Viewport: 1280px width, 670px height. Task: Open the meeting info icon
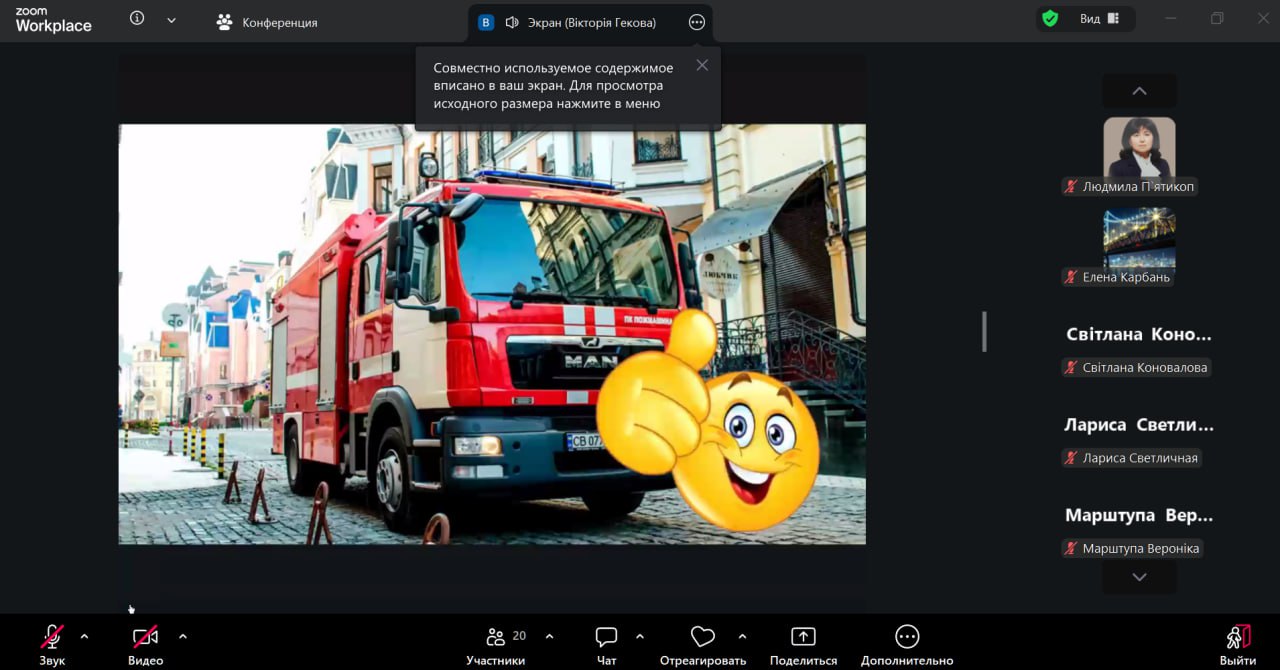[x=137, y=19]
